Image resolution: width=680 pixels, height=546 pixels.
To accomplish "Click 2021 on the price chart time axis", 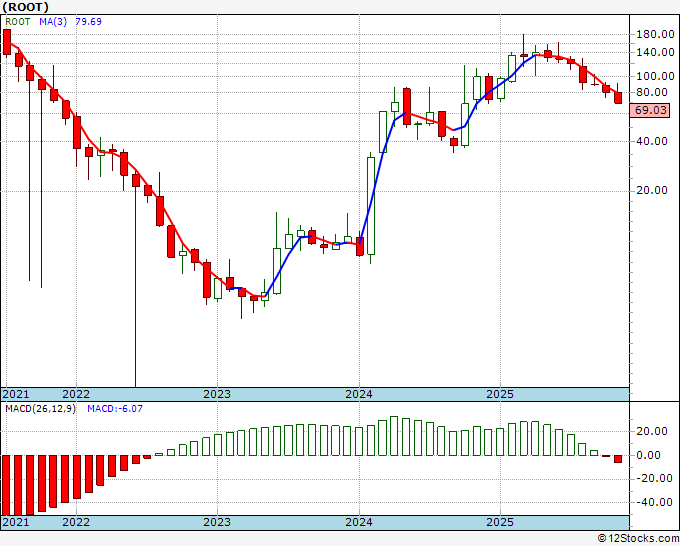I will click(16, 394).
